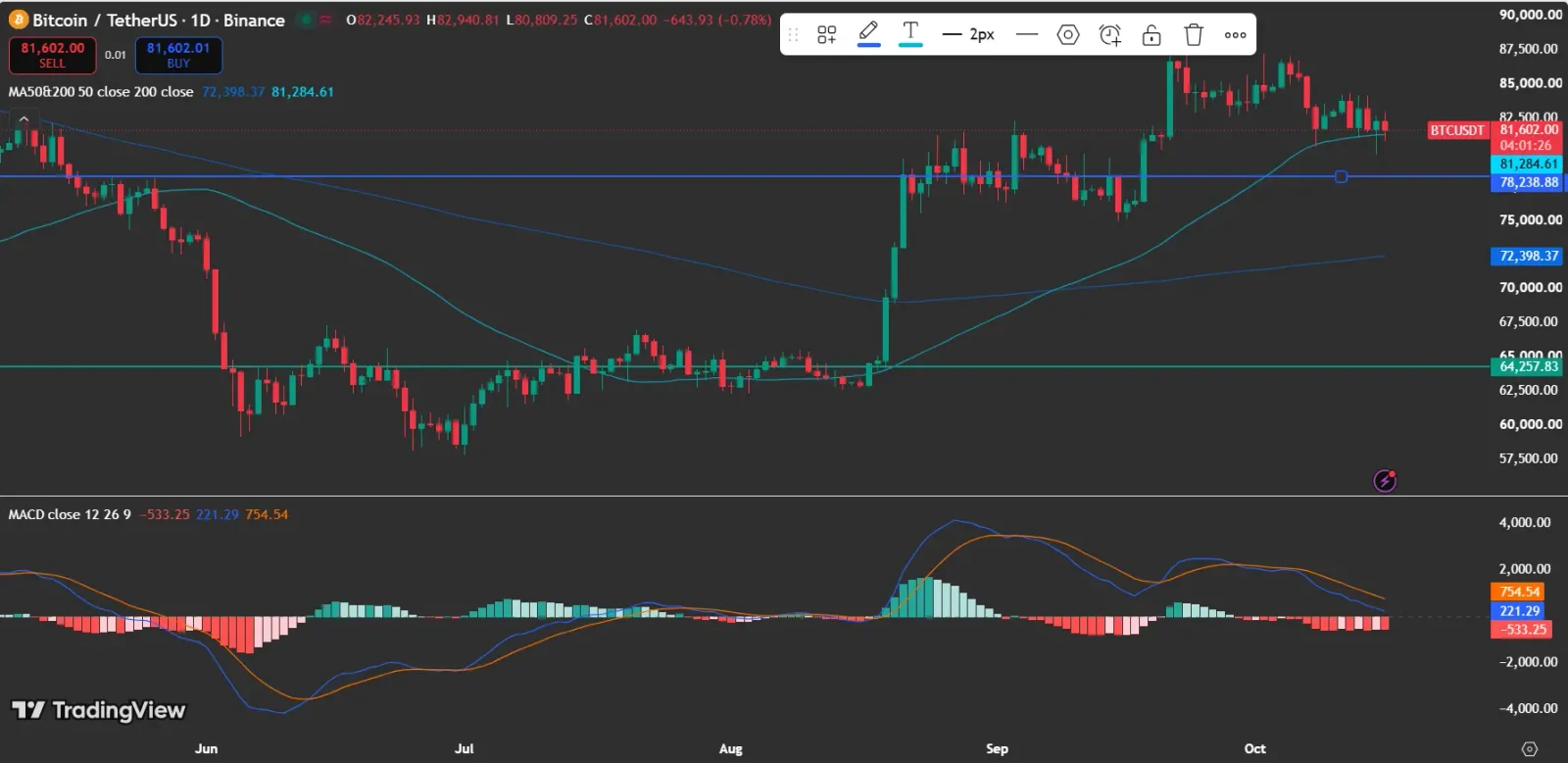Click the orange Bitcoin logo icon
Viewport: 1568px width, 763px height.
[x=19, y=20]
